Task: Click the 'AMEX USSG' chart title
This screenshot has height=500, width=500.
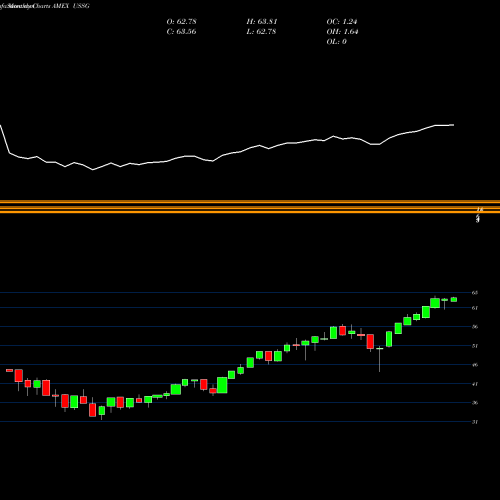Action: pos(71,6)
